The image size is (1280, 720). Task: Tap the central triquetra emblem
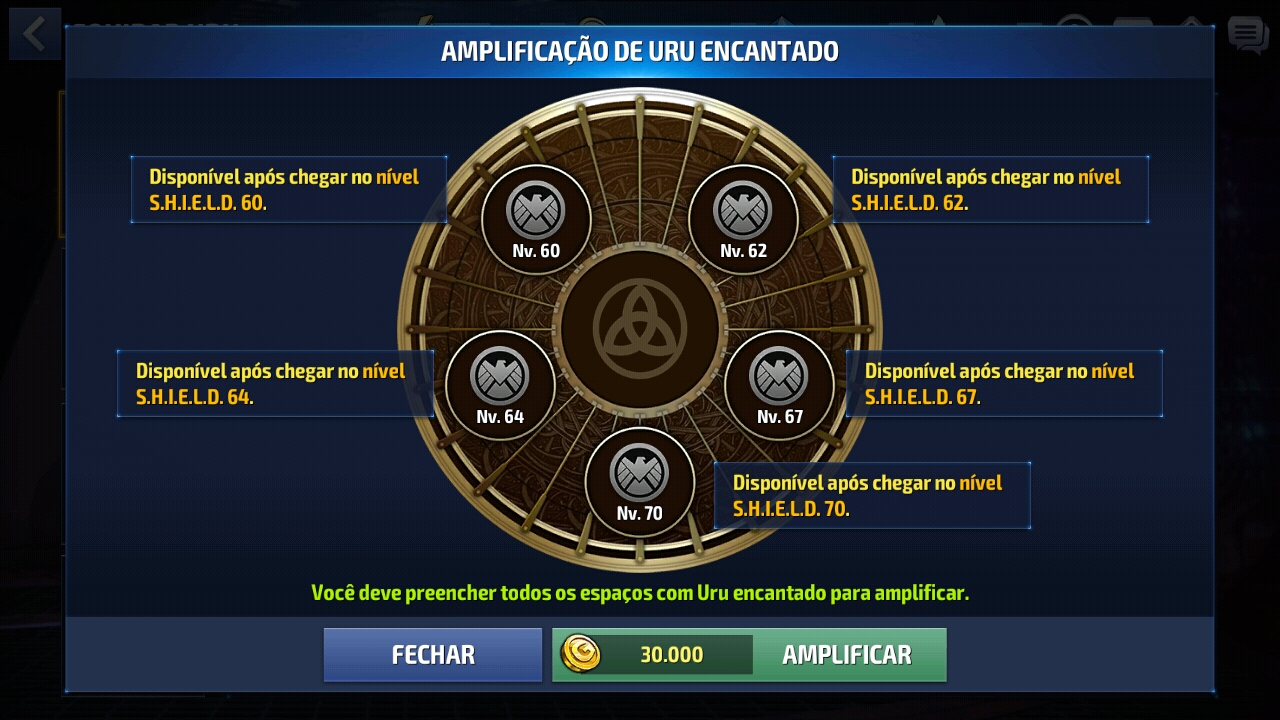pyautogui.click(x=640, y=329)
